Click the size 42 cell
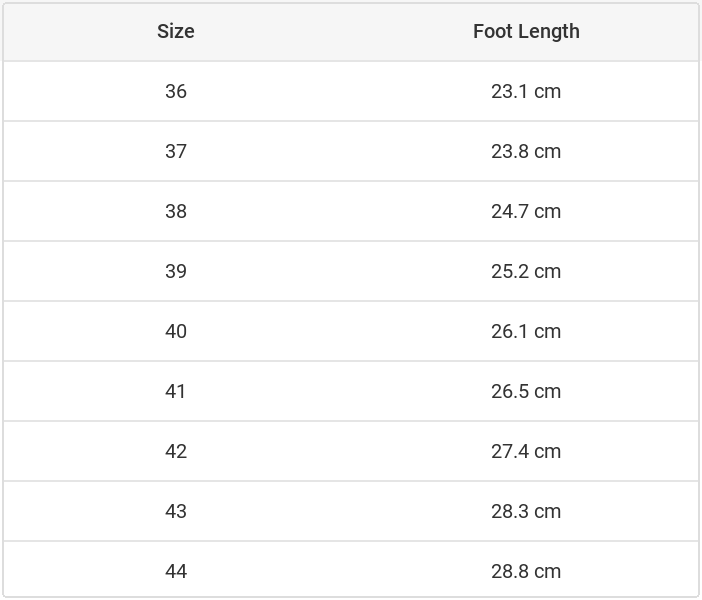702x600 pixels. point(176,451)
